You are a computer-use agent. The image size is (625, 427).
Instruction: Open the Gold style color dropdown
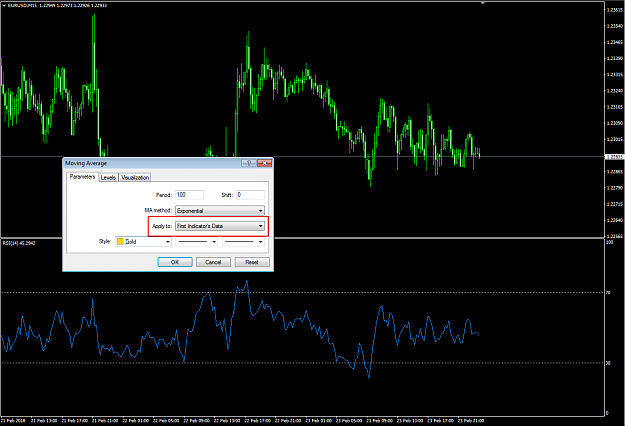[x=143, y=242]
